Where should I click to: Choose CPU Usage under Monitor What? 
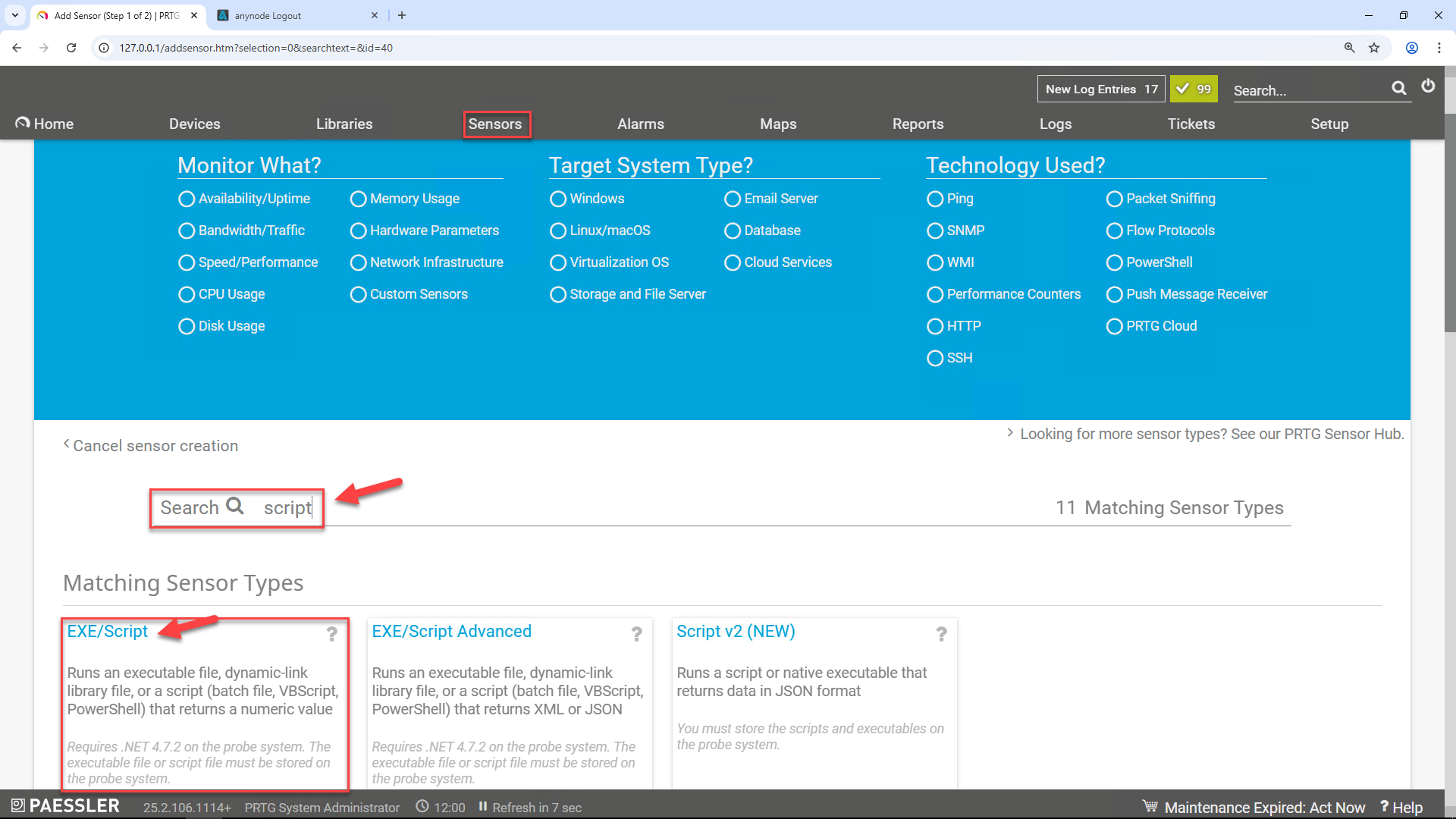(x=187, y=294)
